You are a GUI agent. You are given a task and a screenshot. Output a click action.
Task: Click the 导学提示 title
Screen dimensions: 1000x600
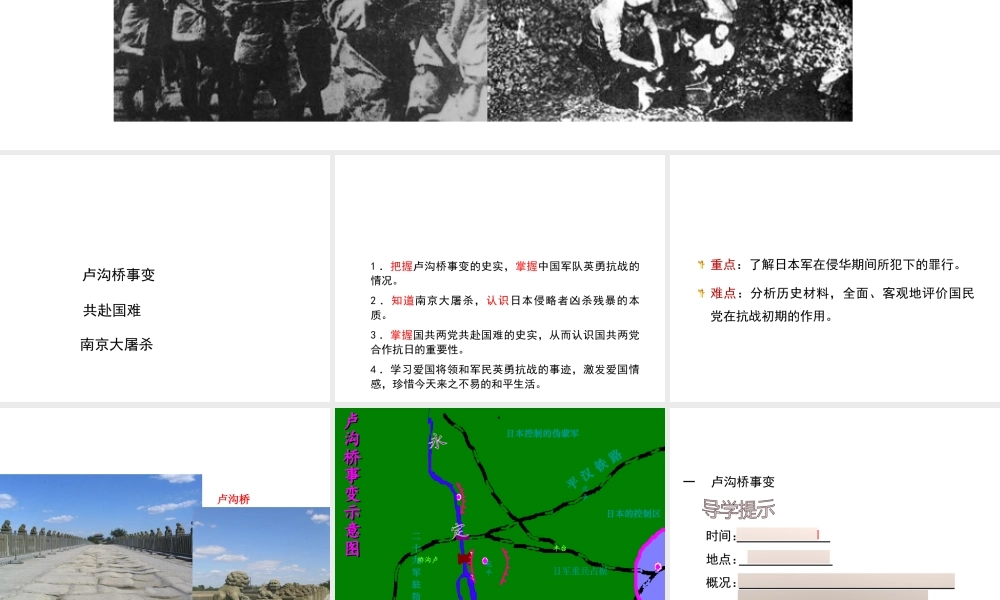[x=739, y=509]
